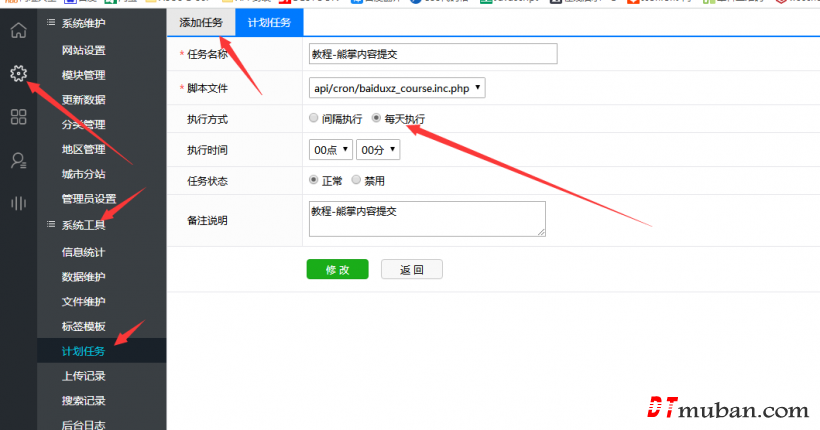Open the minute 00分 dropdown
The width and height of the screenshot is (820, 430).
[x=378, y=149]
